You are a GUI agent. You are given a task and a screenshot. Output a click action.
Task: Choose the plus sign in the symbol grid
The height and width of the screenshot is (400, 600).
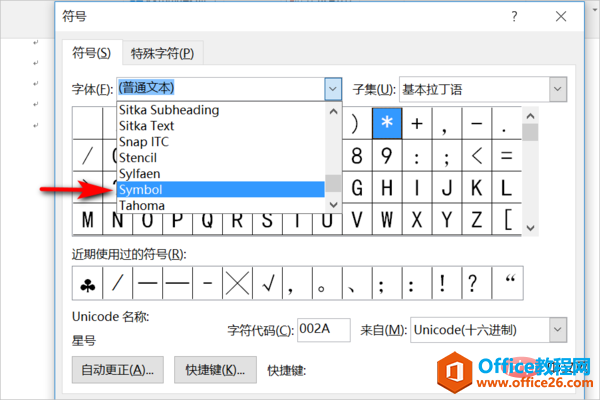coord(416,124)
